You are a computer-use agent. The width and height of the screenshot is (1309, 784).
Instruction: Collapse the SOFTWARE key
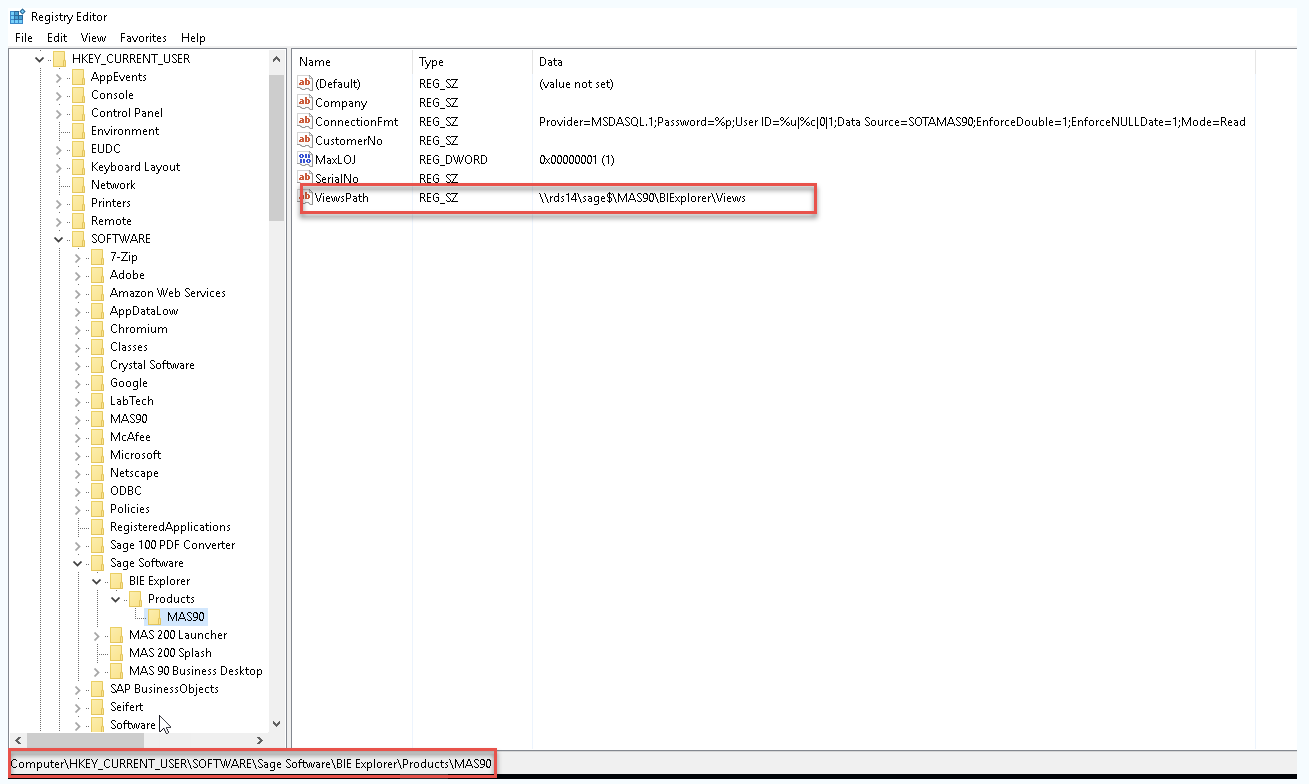(x=59, y=239)
